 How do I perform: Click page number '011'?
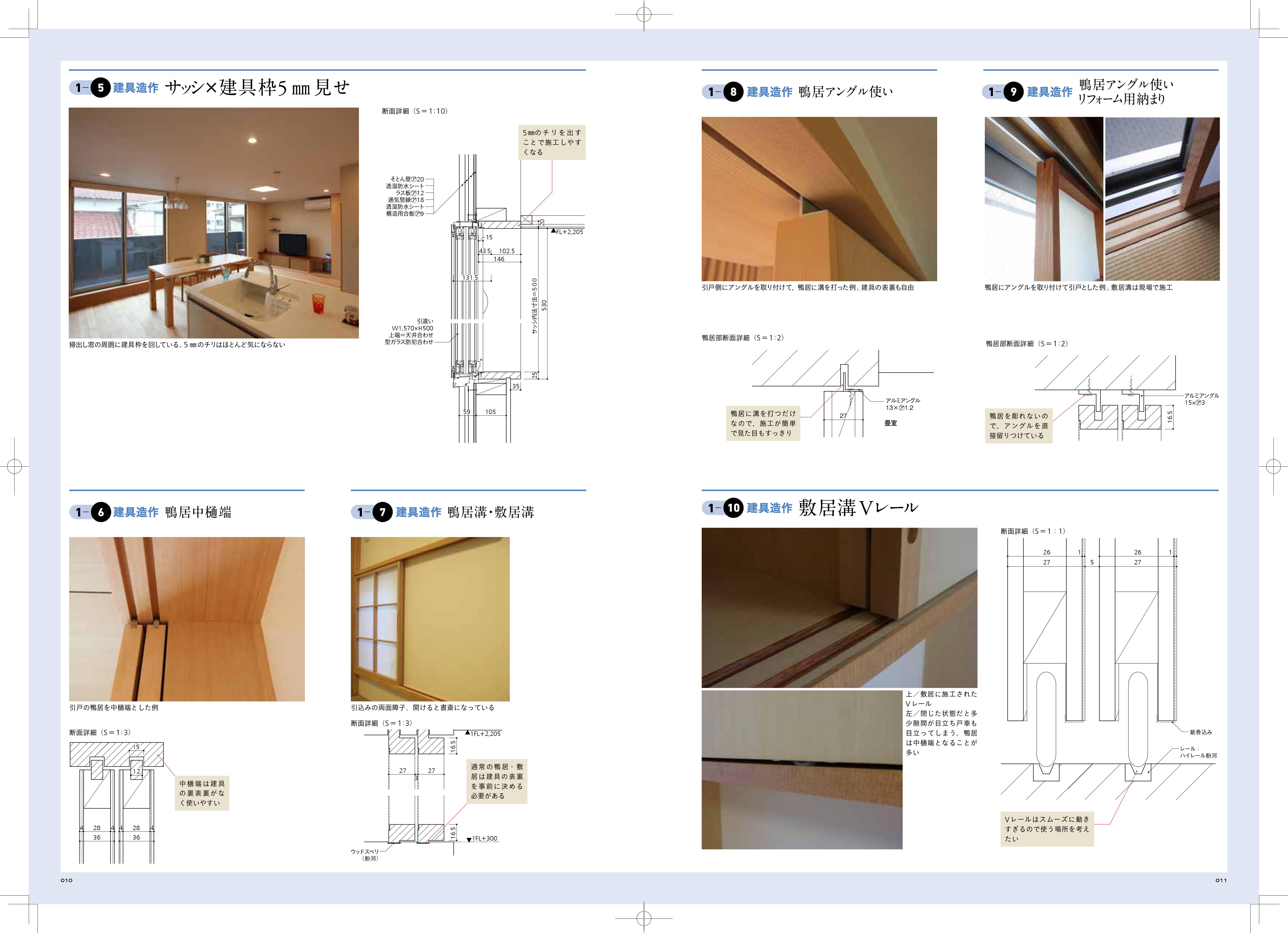1221,880
